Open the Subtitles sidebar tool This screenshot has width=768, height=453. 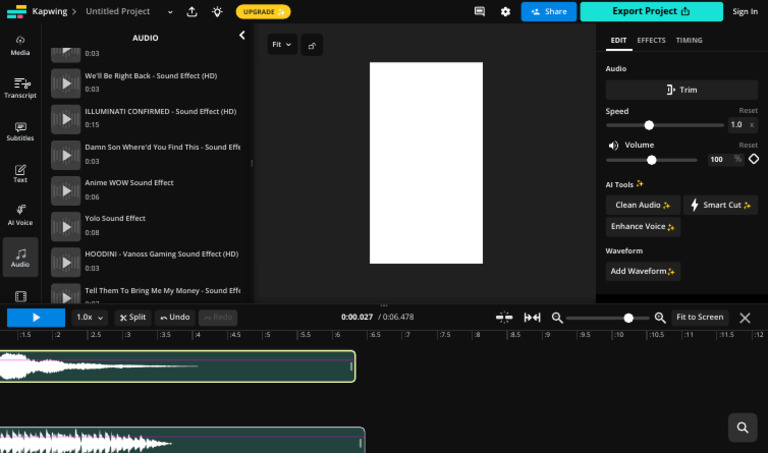click(x=20, y=130)
